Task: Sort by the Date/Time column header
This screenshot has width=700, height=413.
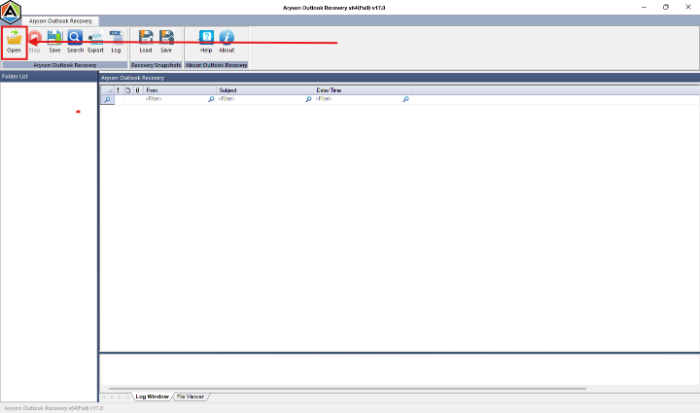Action: click(362, 90)
